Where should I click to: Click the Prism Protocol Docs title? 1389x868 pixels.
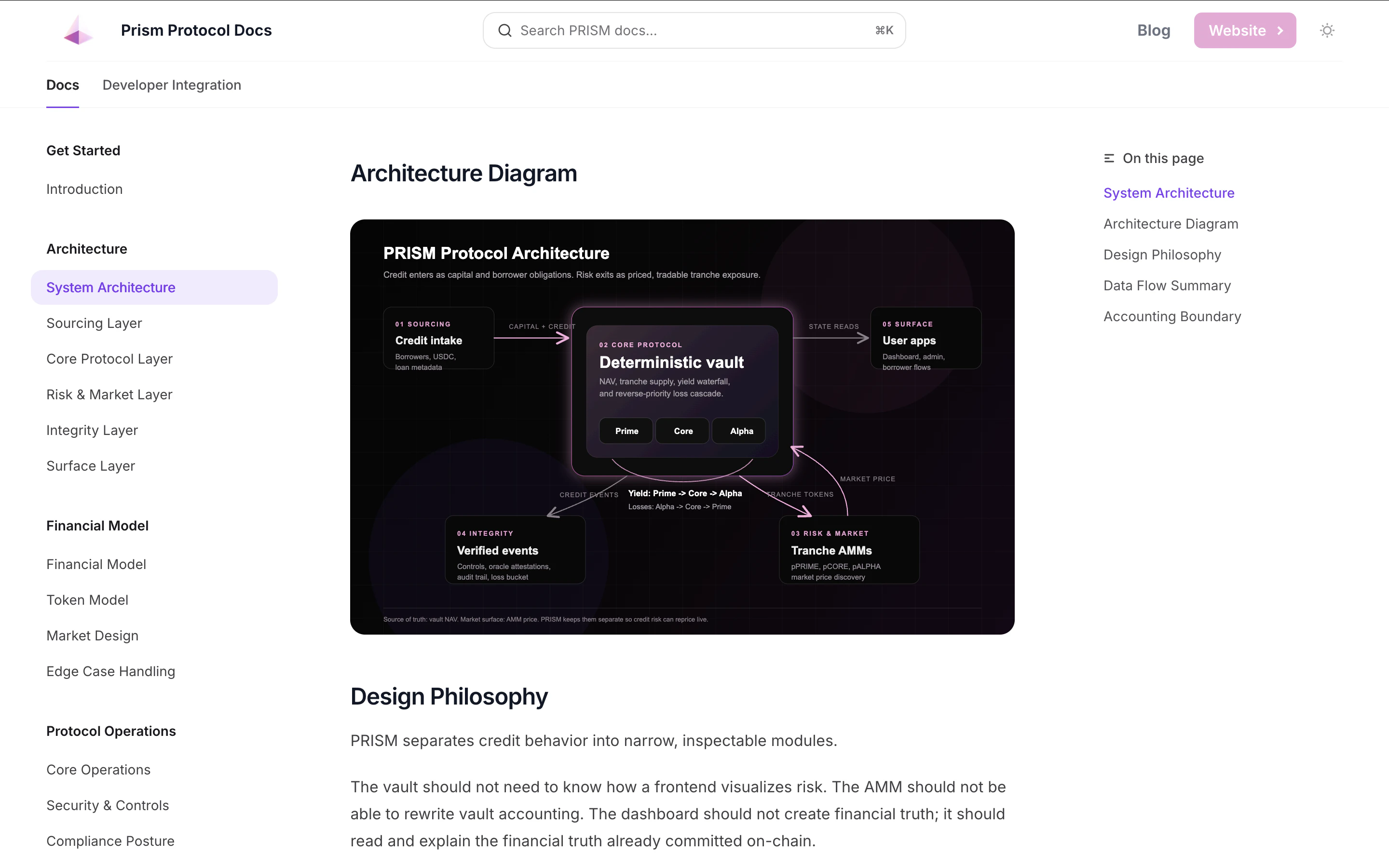pyautogui.click(x=196, y=30)
